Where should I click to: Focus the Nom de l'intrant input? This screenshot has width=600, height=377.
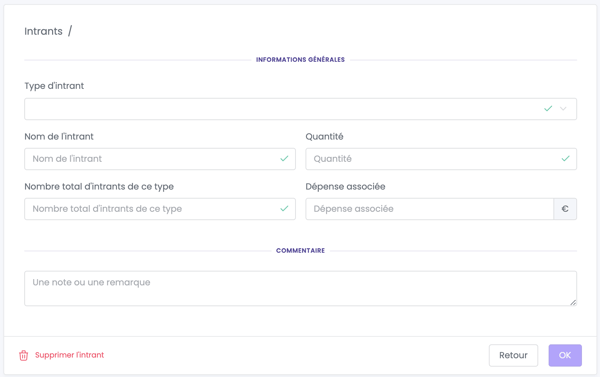(160, 159)
